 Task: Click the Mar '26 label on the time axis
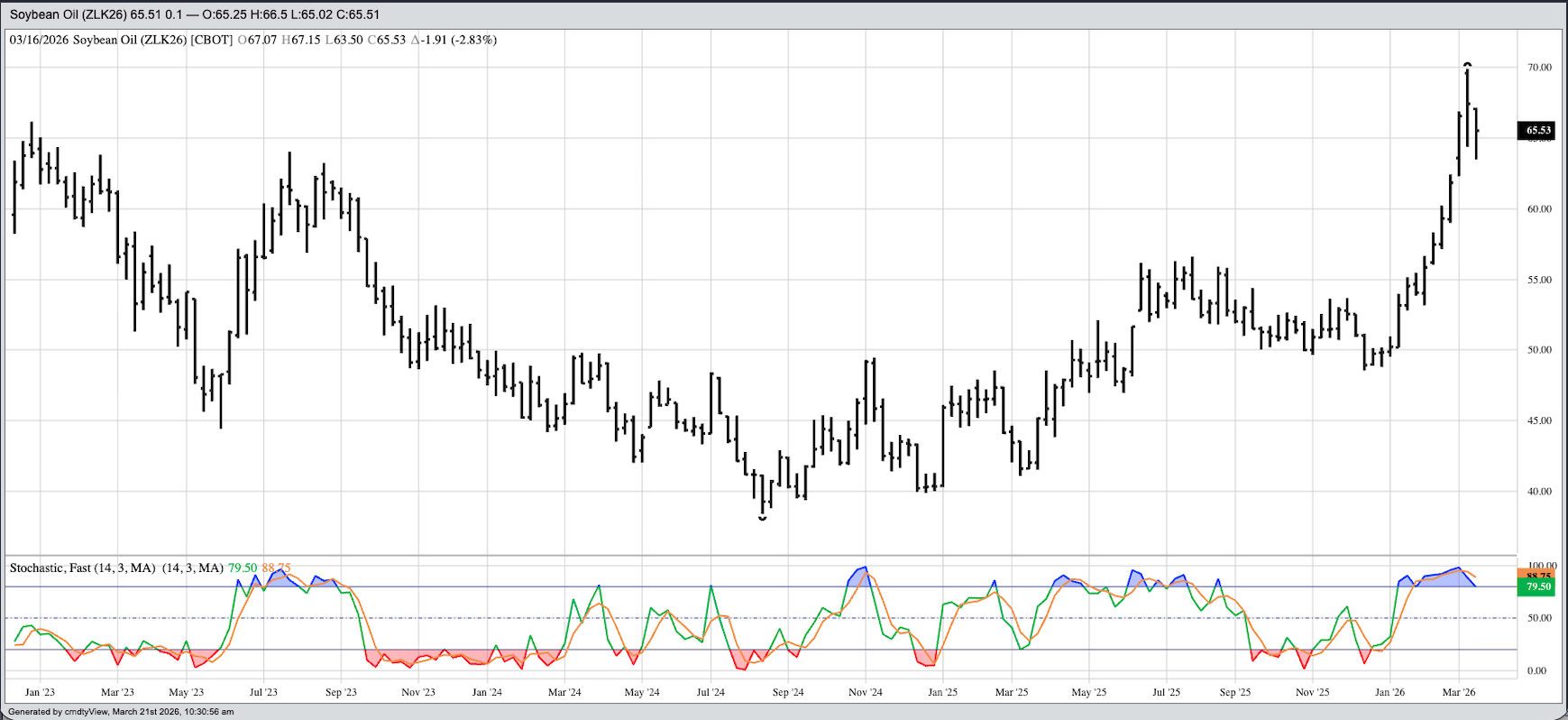click(1458, 692)
